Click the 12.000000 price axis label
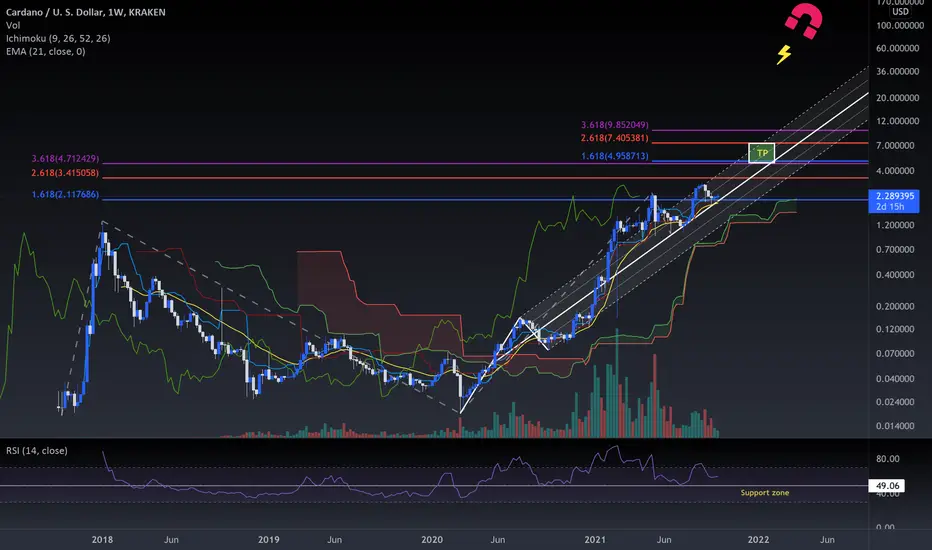Screen dimensions: 932x550 pyautogui.click(x=898, y=121)
